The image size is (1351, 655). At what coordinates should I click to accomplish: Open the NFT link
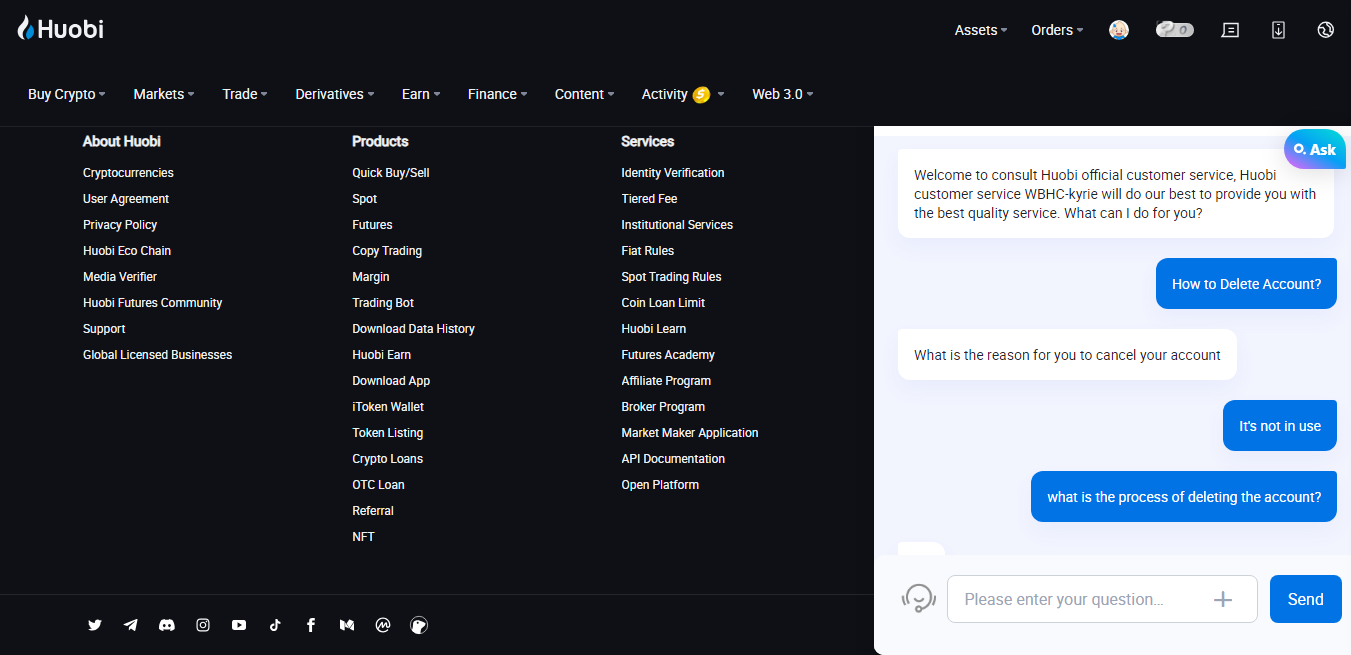pyautogui.click(x=364, y=537)
